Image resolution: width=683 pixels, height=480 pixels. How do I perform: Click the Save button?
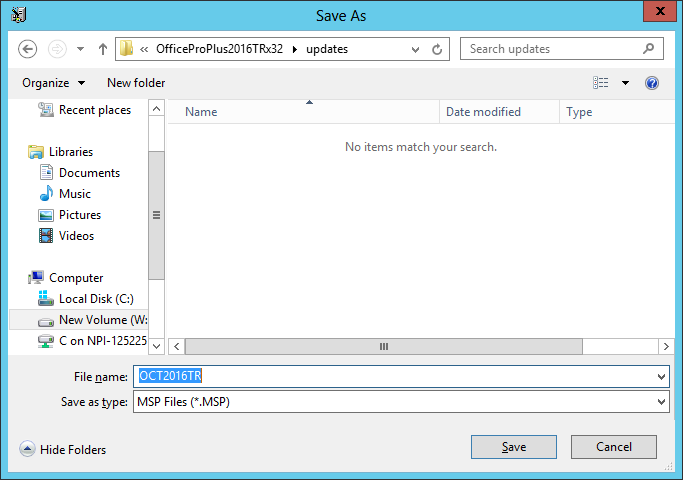click(514, 447)
